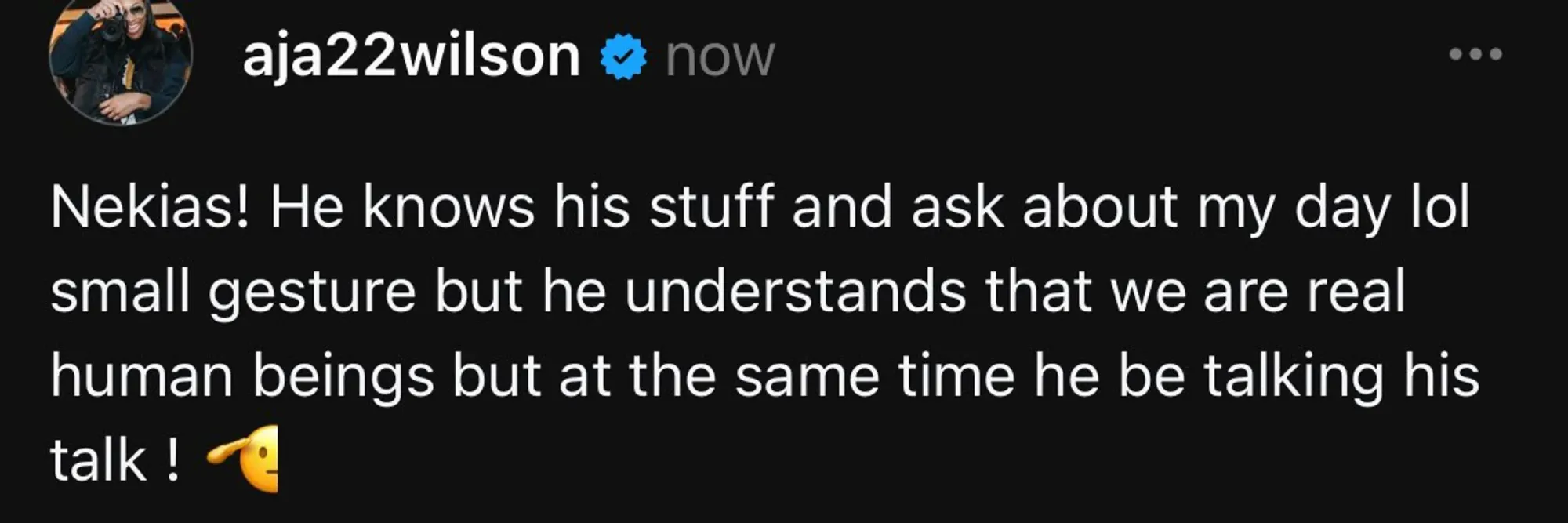Viewport: 1568px width, 523px height.
Task: Click the word "stuff" in the post
Action: pyautogui.click(x=710, y=208)
